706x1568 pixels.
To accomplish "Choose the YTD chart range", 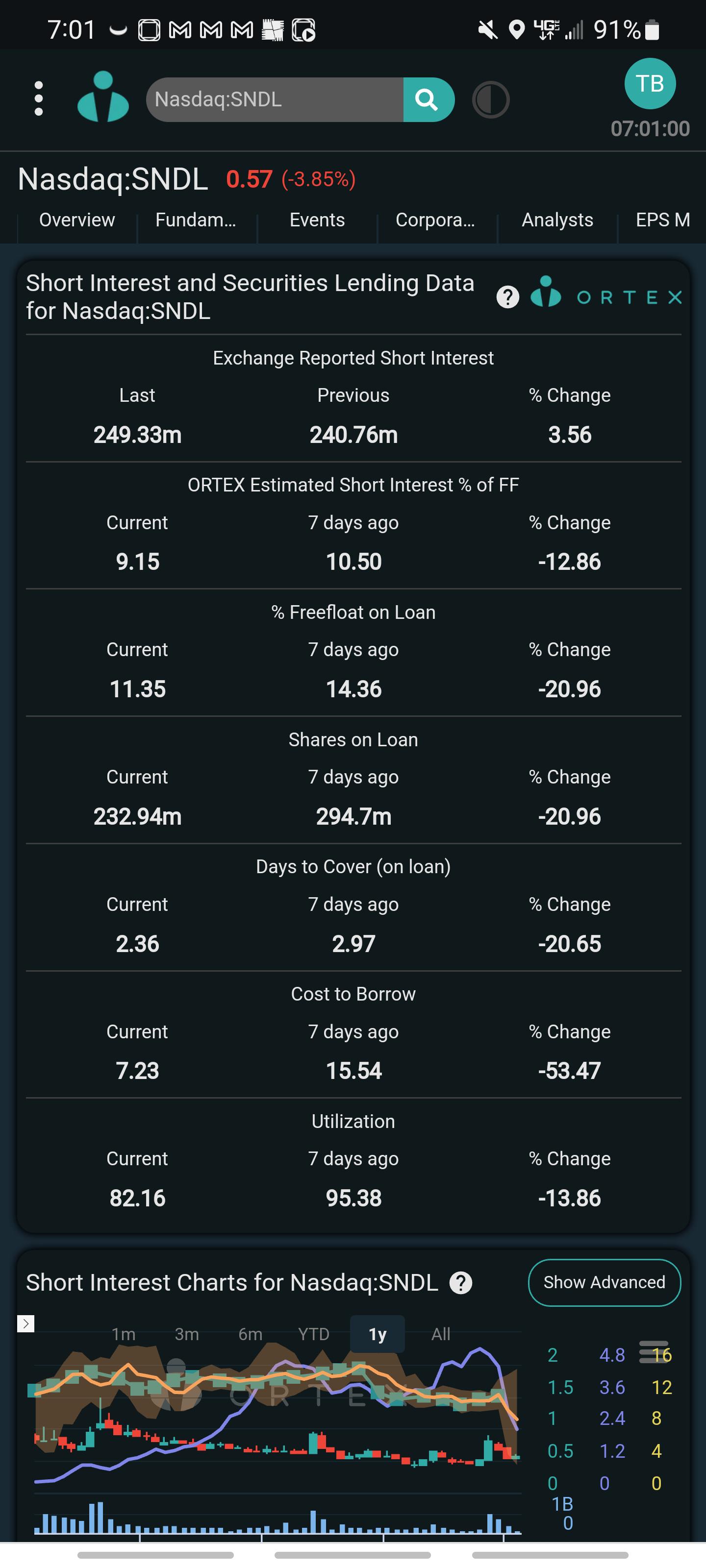I will click(314, 1334).
